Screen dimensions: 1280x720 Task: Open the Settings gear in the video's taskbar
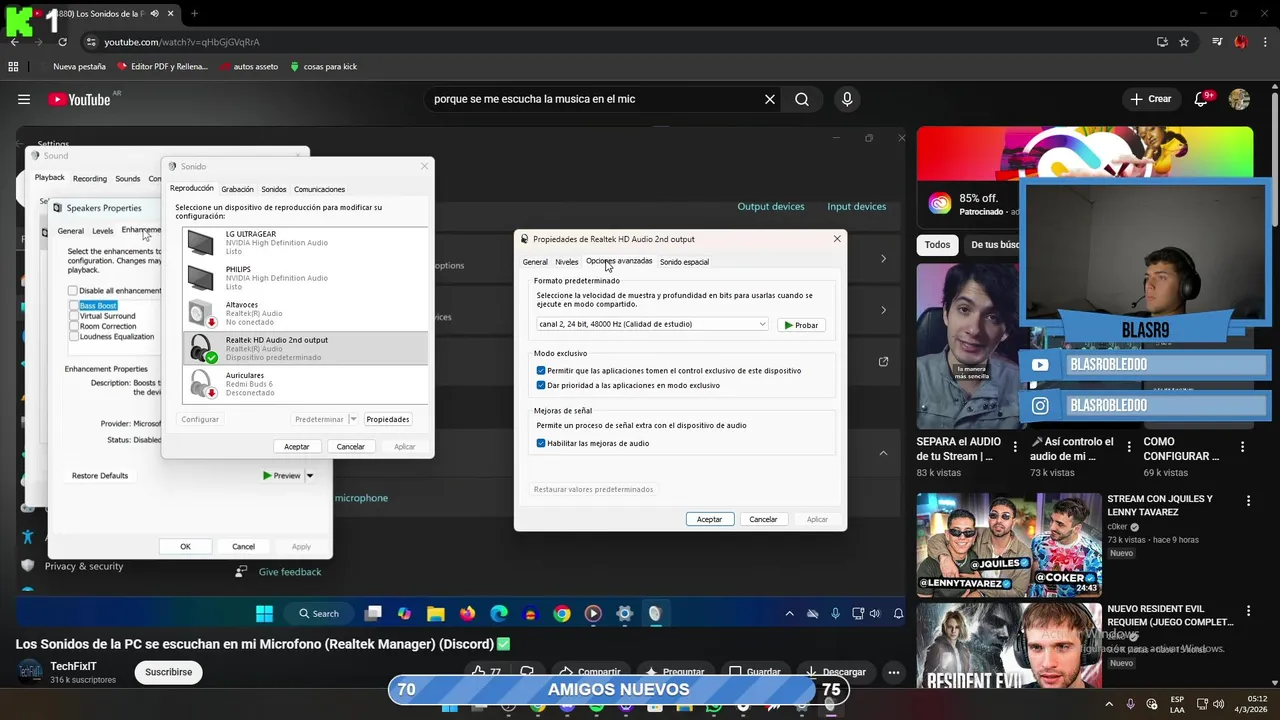[625, 614]
